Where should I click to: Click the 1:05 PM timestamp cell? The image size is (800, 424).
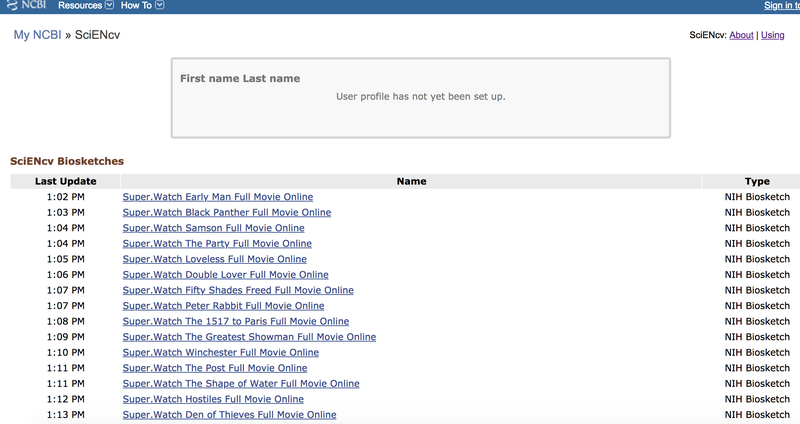(65, 259)
